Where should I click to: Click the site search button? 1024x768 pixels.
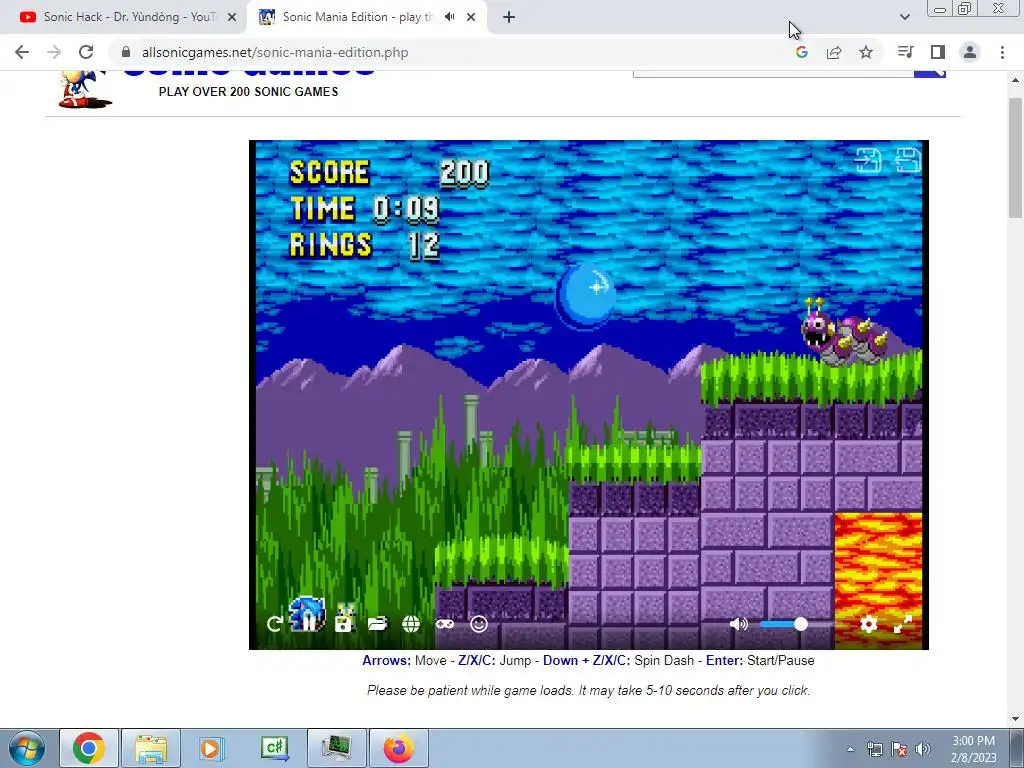pyautogui.click(x=930, y=73)
